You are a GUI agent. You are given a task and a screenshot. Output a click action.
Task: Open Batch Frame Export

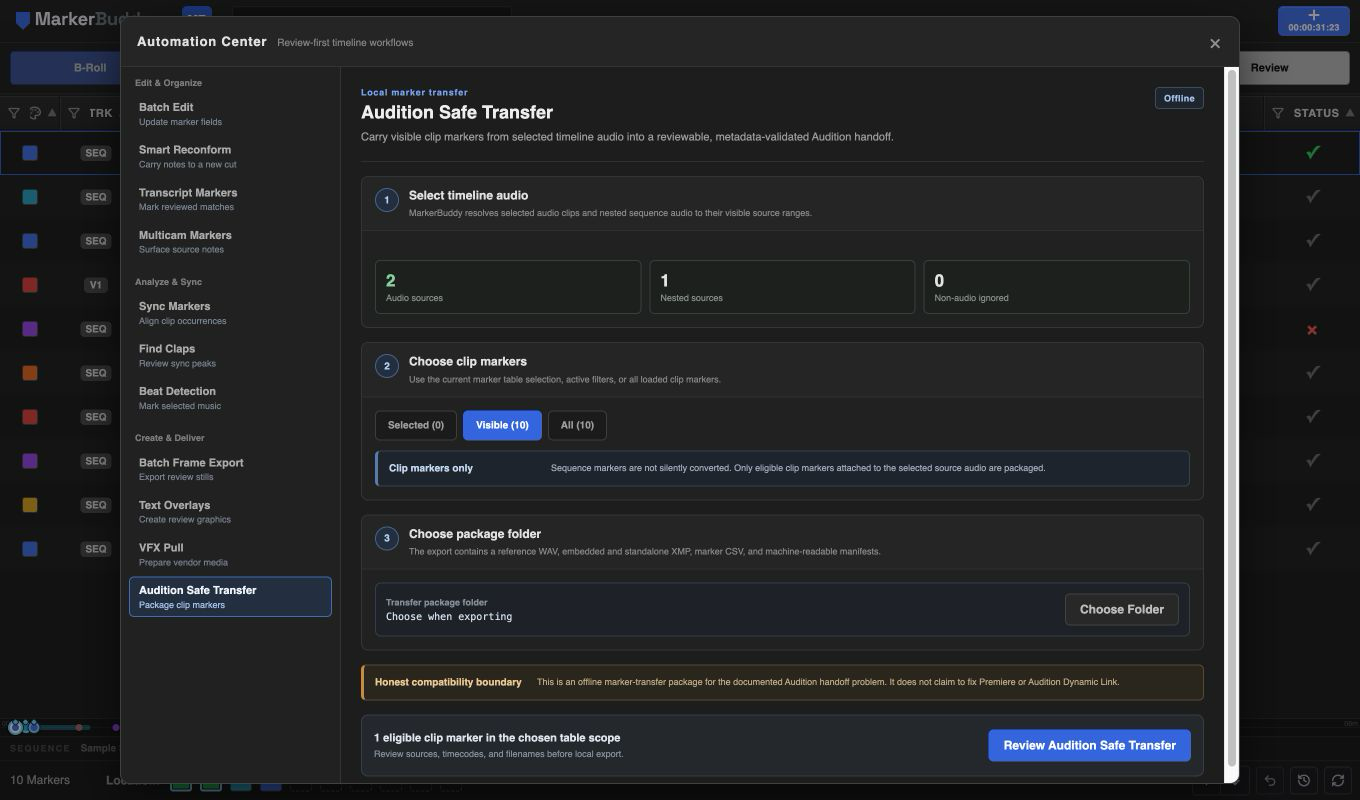pyautogui.click(x=230, y=469)
